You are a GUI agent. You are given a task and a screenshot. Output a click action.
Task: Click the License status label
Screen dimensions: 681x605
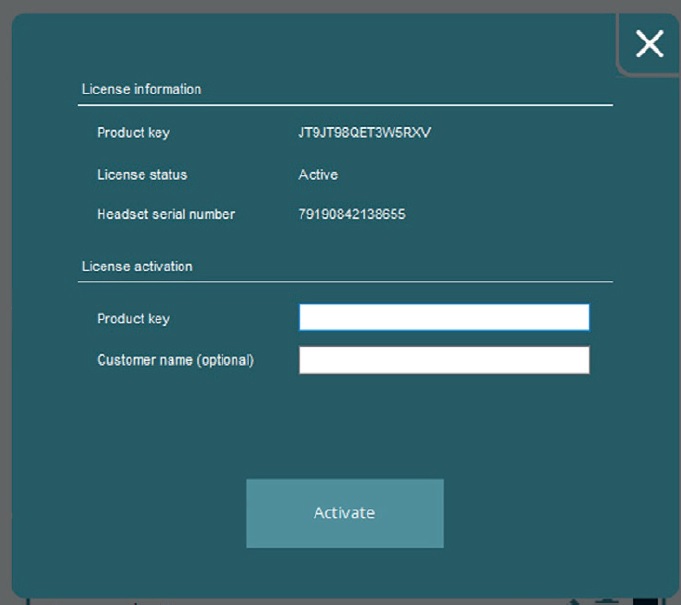click(142, 175)
